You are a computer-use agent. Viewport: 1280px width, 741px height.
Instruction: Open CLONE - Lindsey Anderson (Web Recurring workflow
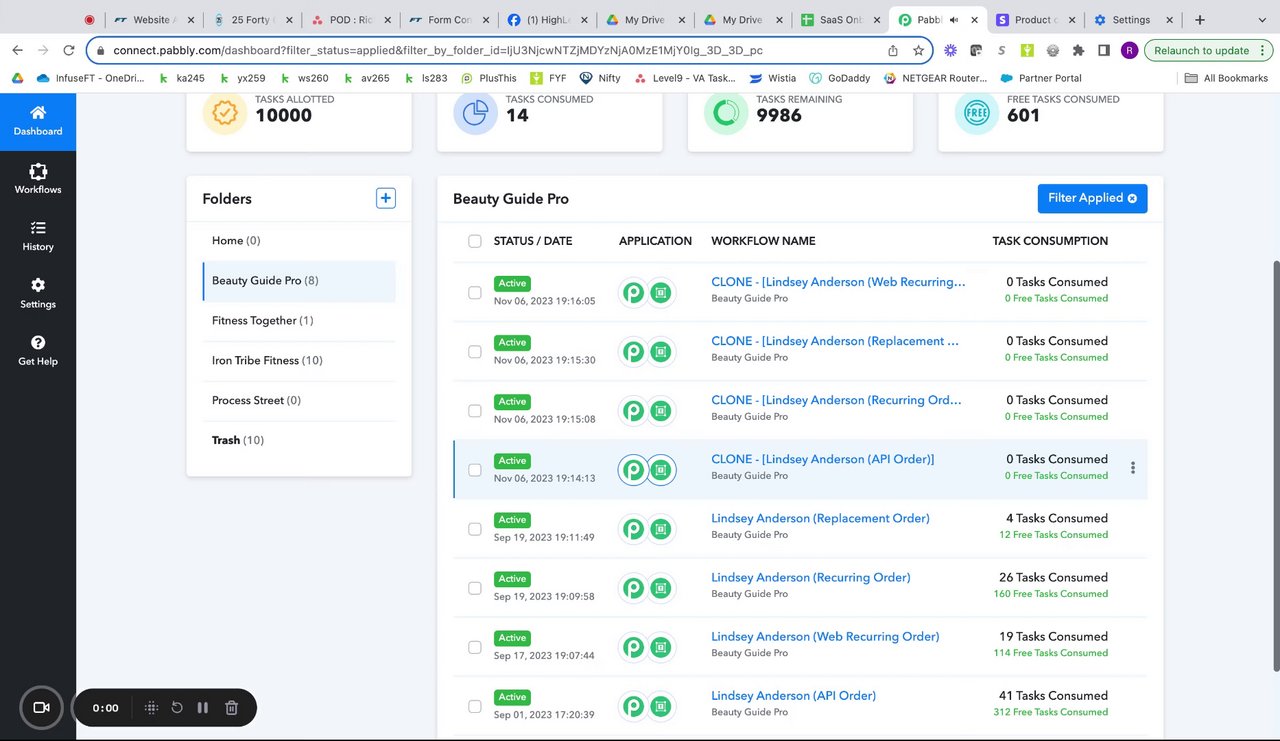(x=838, y=282)
